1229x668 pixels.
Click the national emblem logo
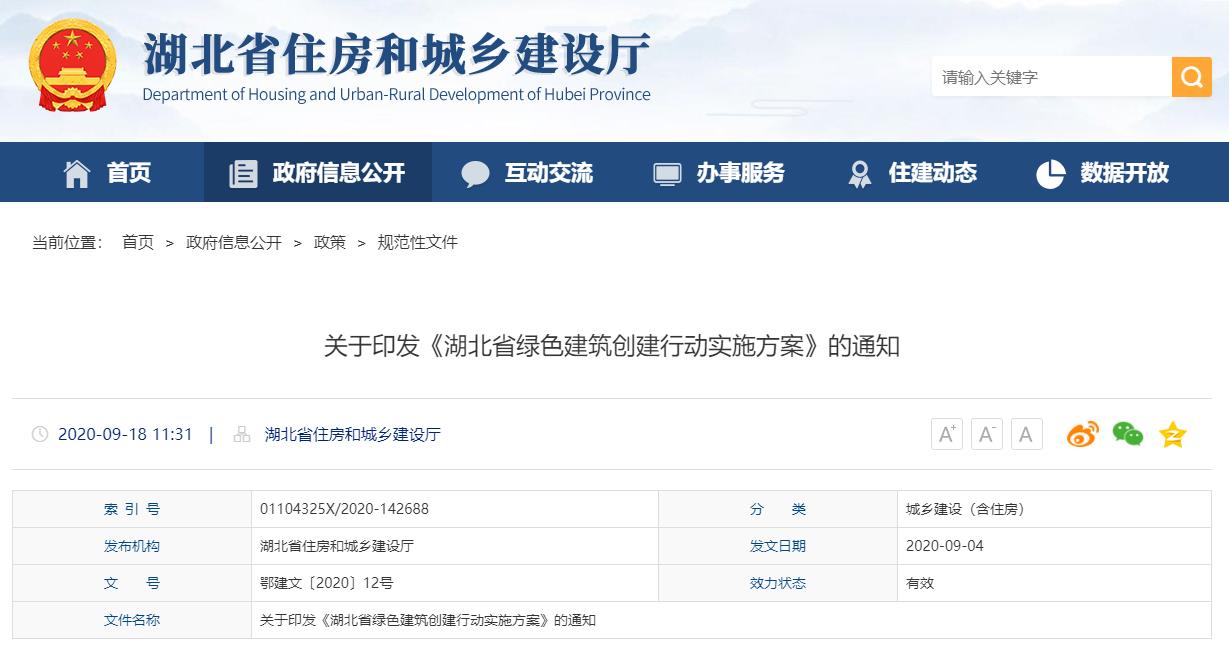(72, 65)
